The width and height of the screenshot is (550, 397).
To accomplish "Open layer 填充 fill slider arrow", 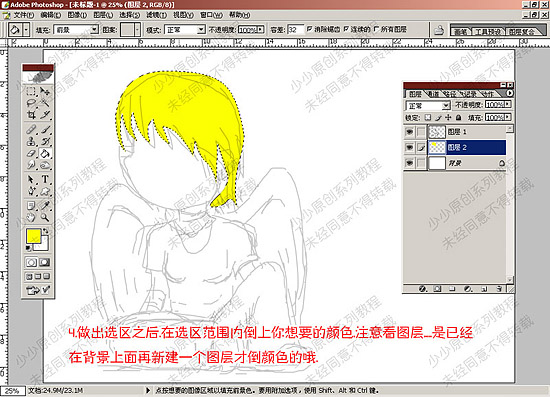I will [508, 117].
